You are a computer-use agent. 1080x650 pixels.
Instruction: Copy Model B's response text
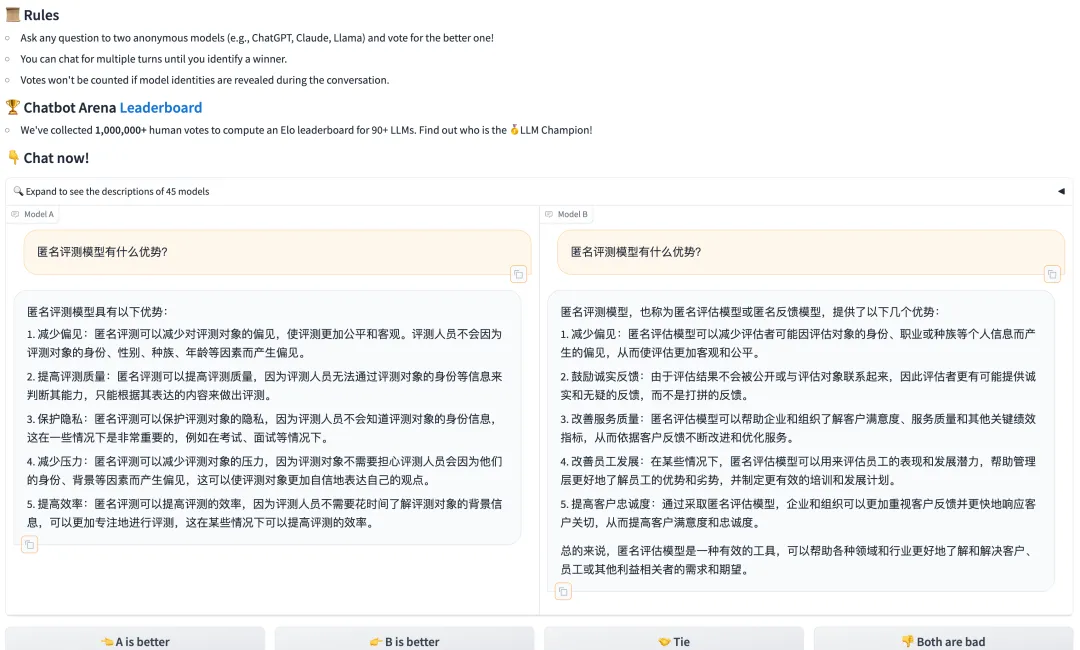(x=563, y=591)
